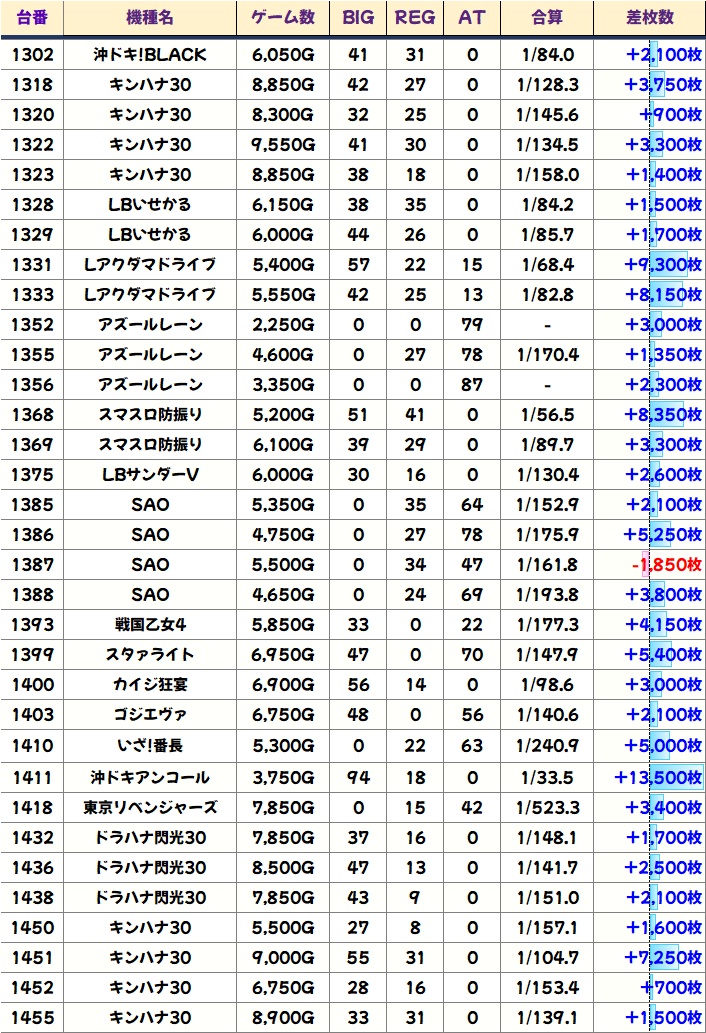This screenshot has width=706, height=1033.
Task: Select machine number 1411 cell
Action: 32,777
